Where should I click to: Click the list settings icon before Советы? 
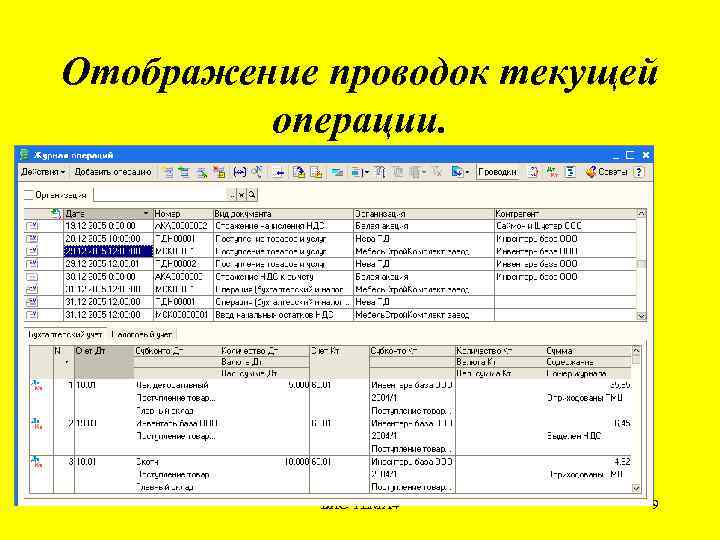570,172
